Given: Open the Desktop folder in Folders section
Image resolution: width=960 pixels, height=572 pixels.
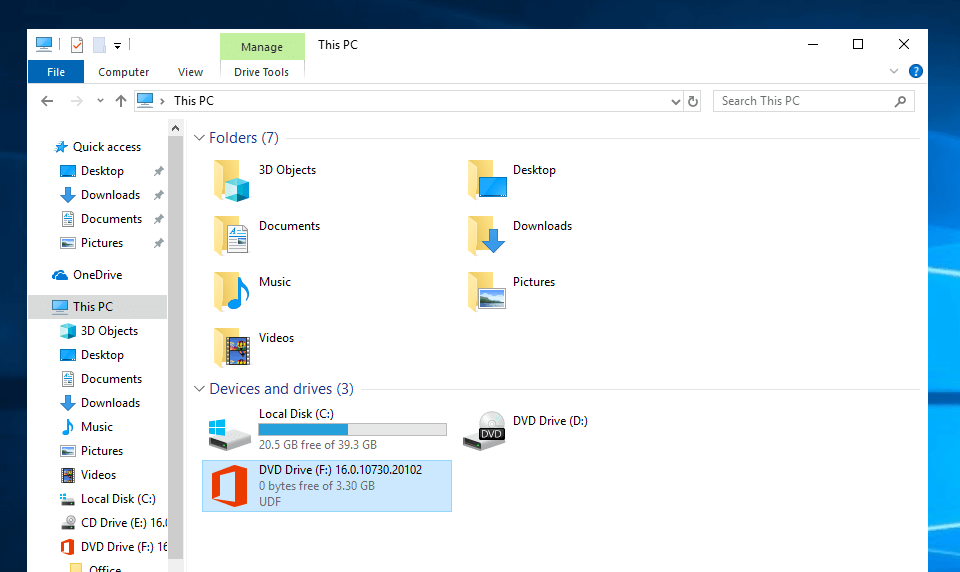Looking at the screenshot, I should tap(487, 180).
